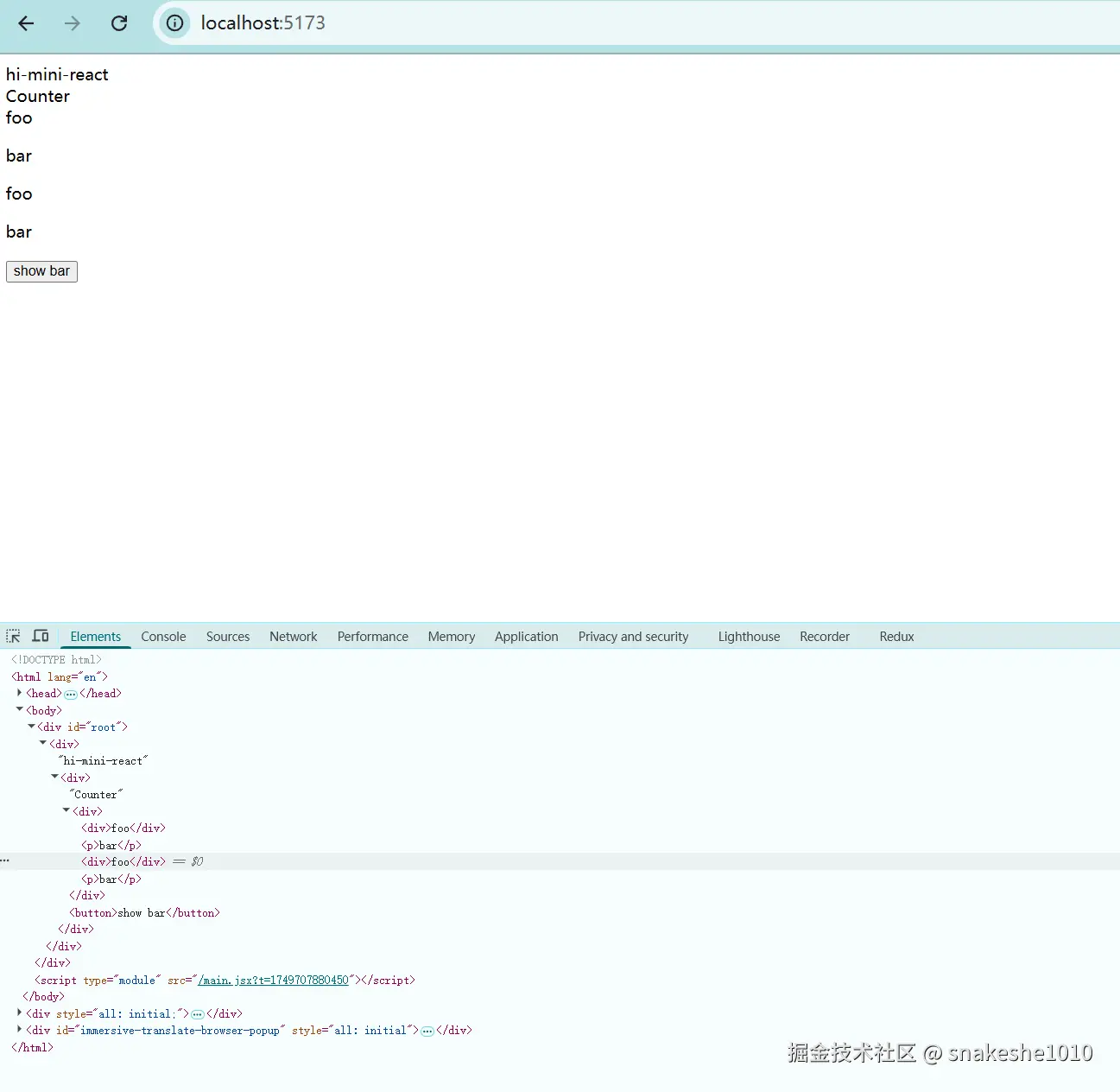Select the html lang en line
Viewport: 1120px width, 1092px height.
(60, 676)
